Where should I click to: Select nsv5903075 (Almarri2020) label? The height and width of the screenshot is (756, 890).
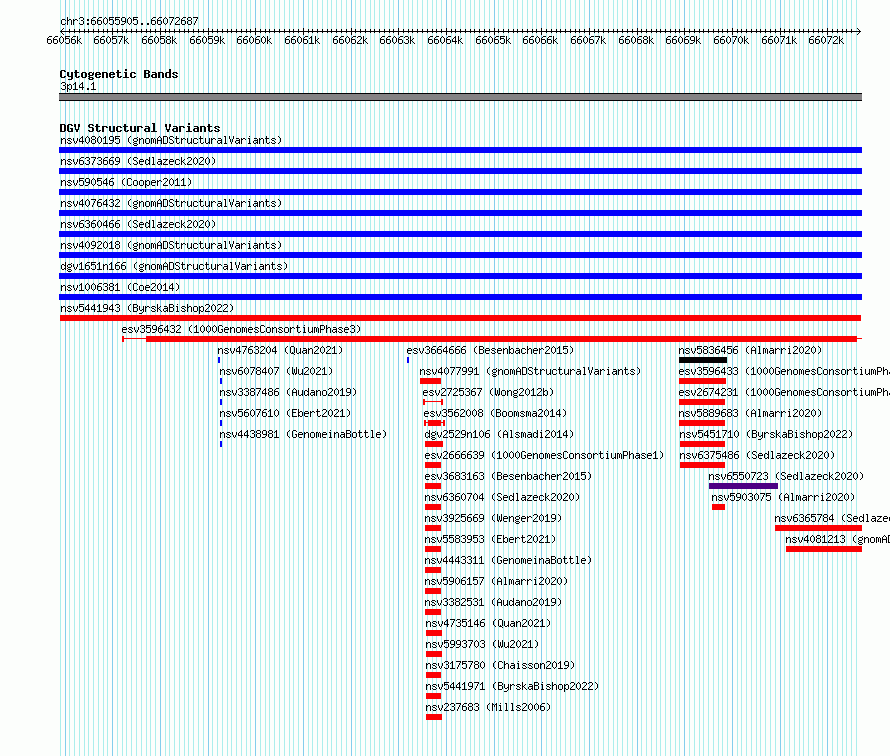783,497
